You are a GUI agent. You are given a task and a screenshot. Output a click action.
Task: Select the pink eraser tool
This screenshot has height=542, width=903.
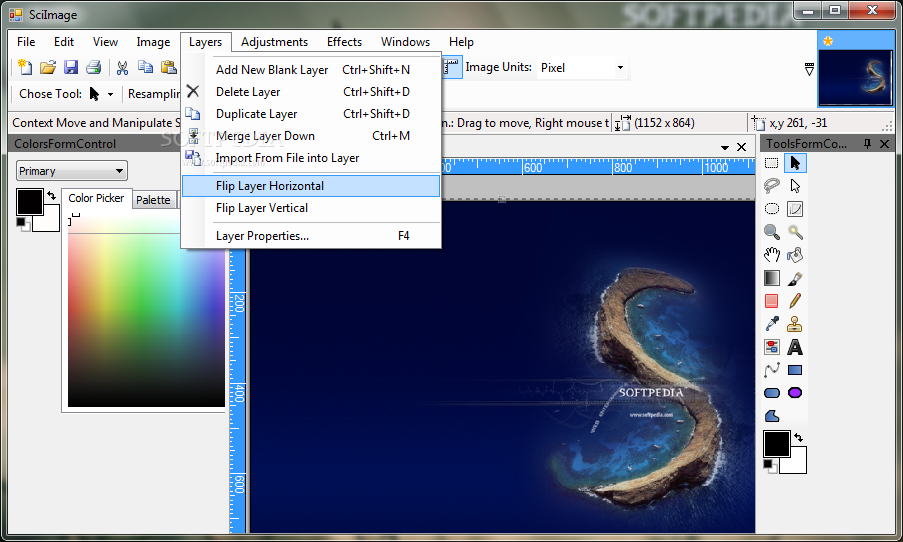tap(772, 301)
